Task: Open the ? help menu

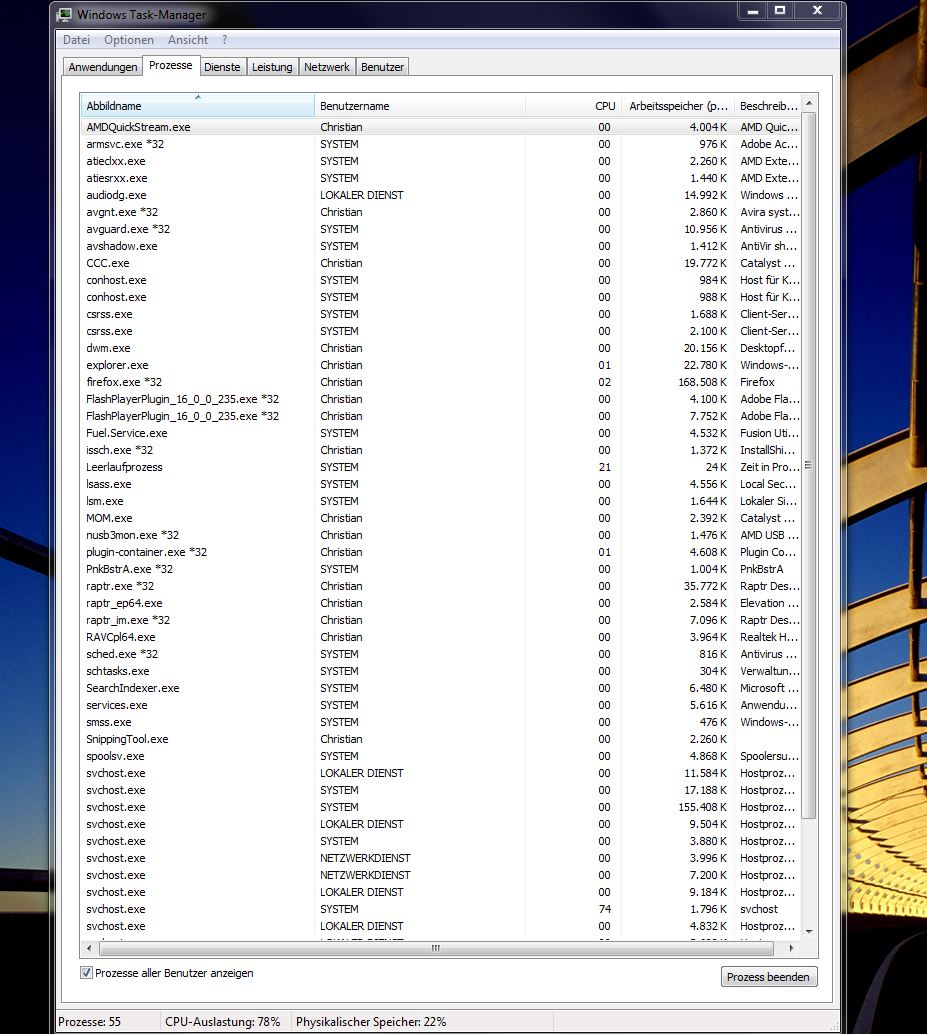Action: pyautogui.click(x=224, y=40)
